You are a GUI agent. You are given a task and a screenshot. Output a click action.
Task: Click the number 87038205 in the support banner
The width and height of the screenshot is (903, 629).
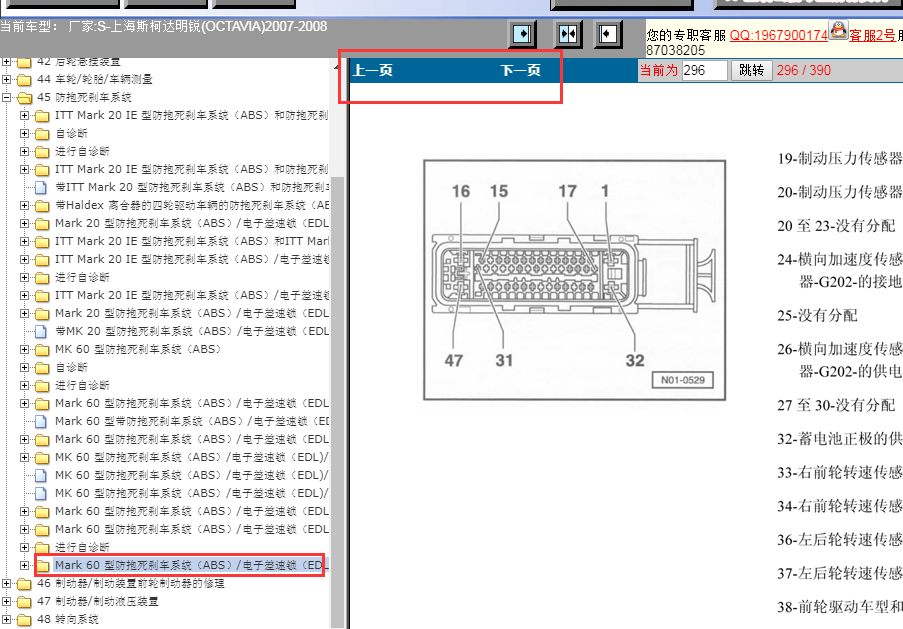coord(676,51)
